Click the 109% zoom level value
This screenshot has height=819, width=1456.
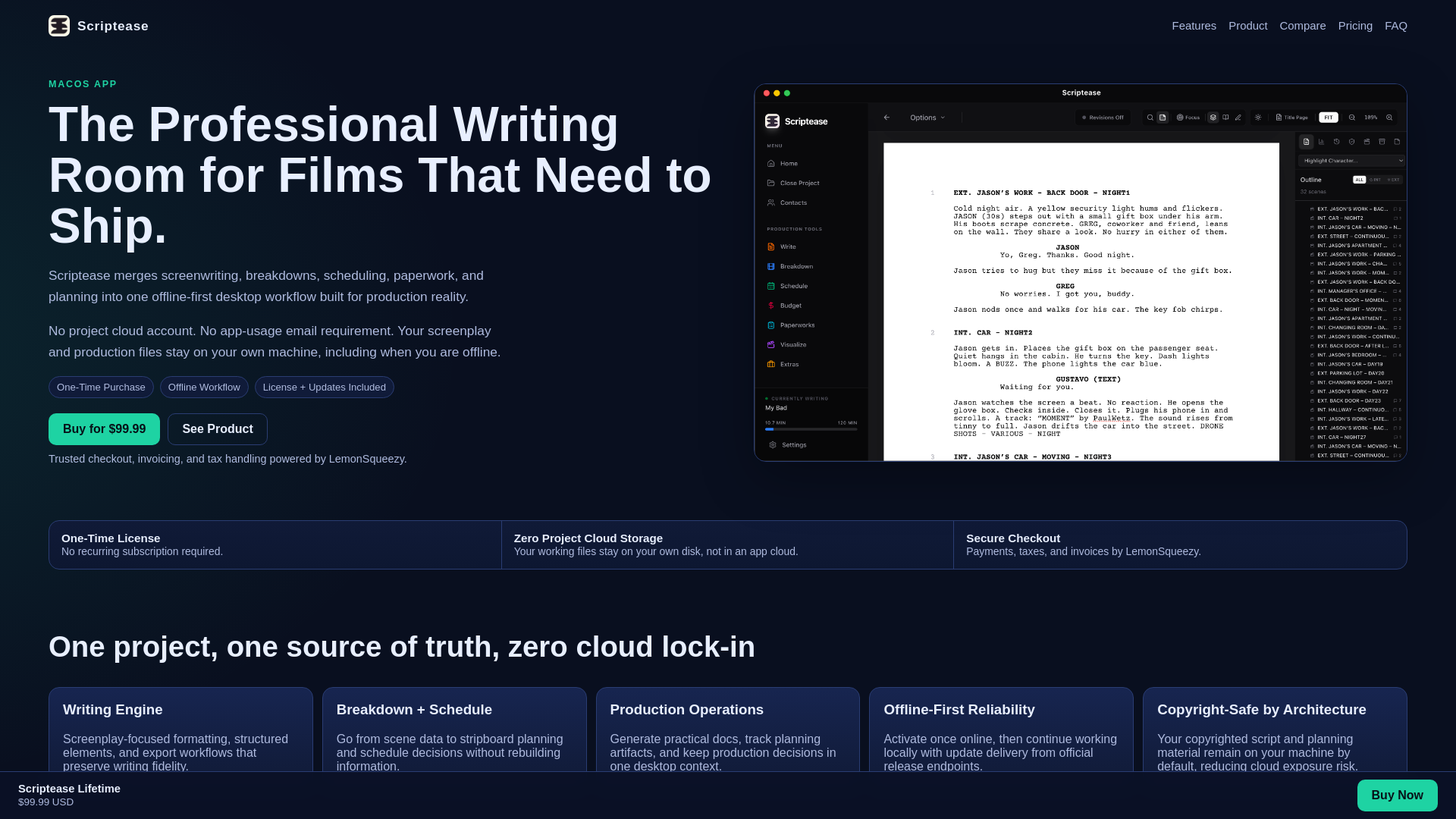pyautogui.click(x=1370, y=118)
